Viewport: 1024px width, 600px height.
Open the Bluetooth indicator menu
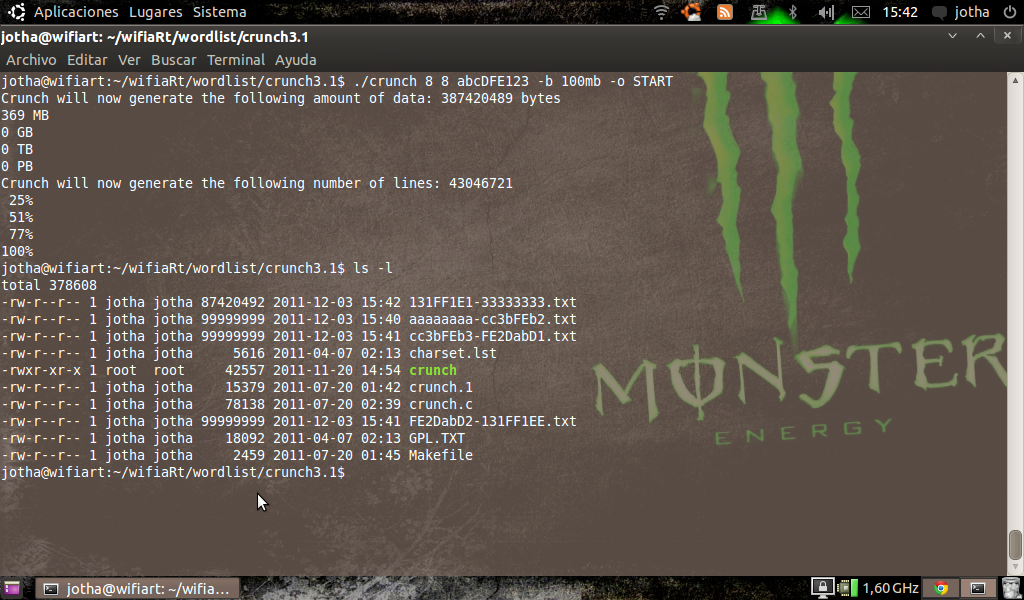793,12
